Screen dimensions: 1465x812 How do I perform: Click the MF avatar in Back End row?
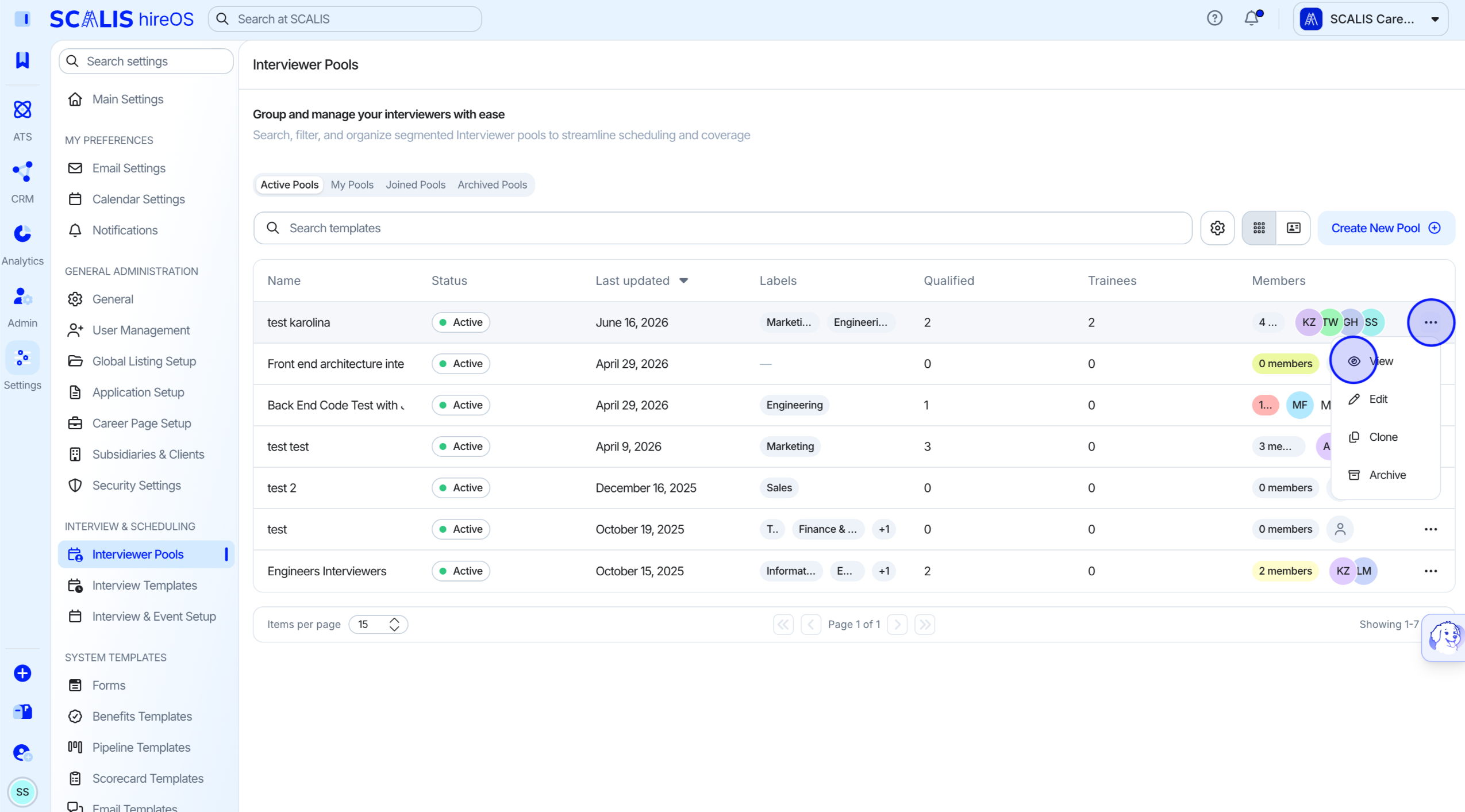(x=1299, y=405)
